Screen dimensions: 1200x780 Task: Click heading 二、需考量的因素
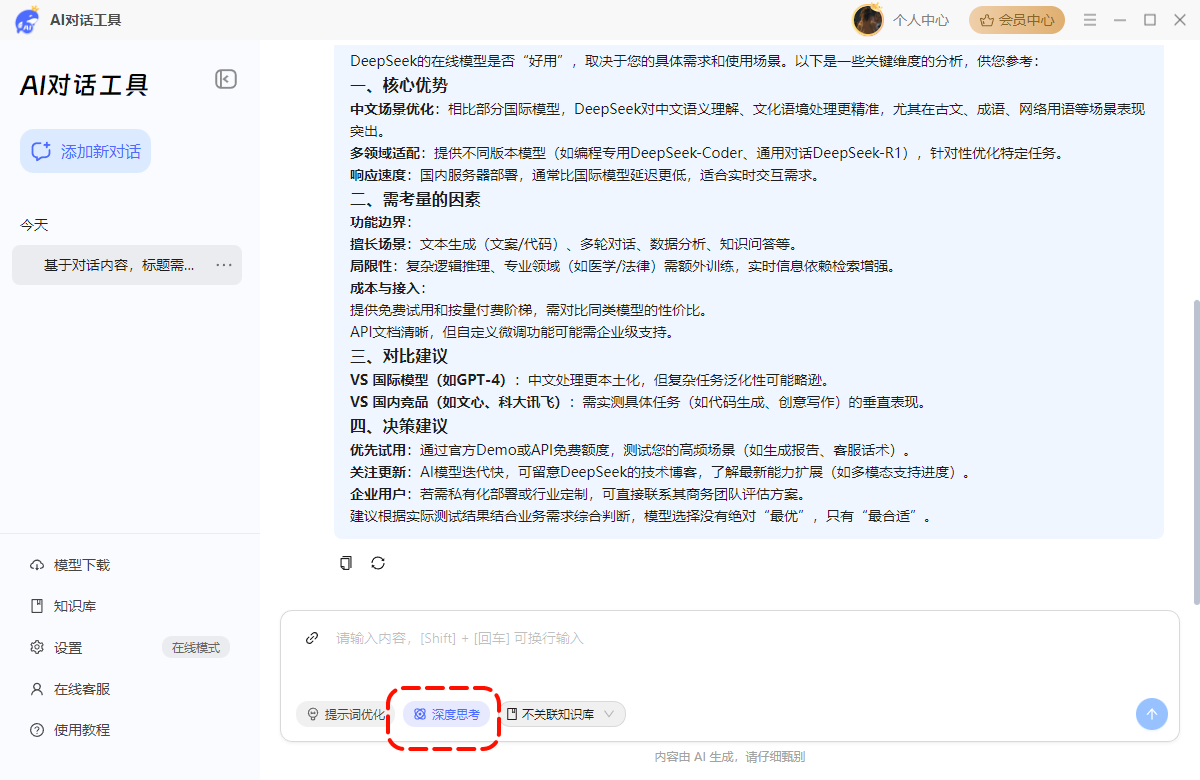(415, 199)
